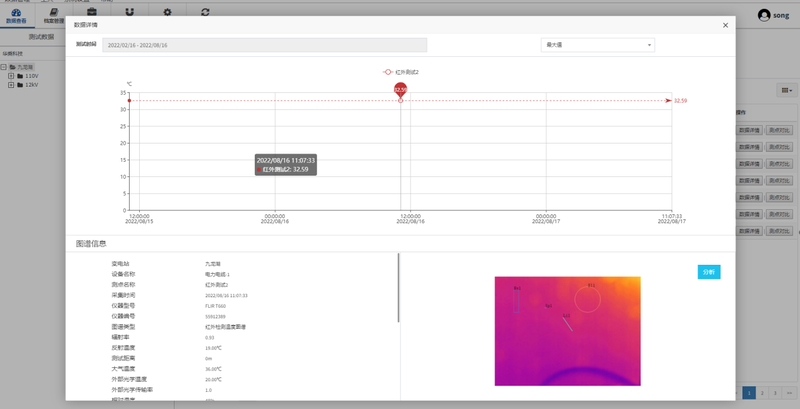The width and height of the screenshot is (800, 409).
Task: Click the first row's compare button
Action: [779, 131]
